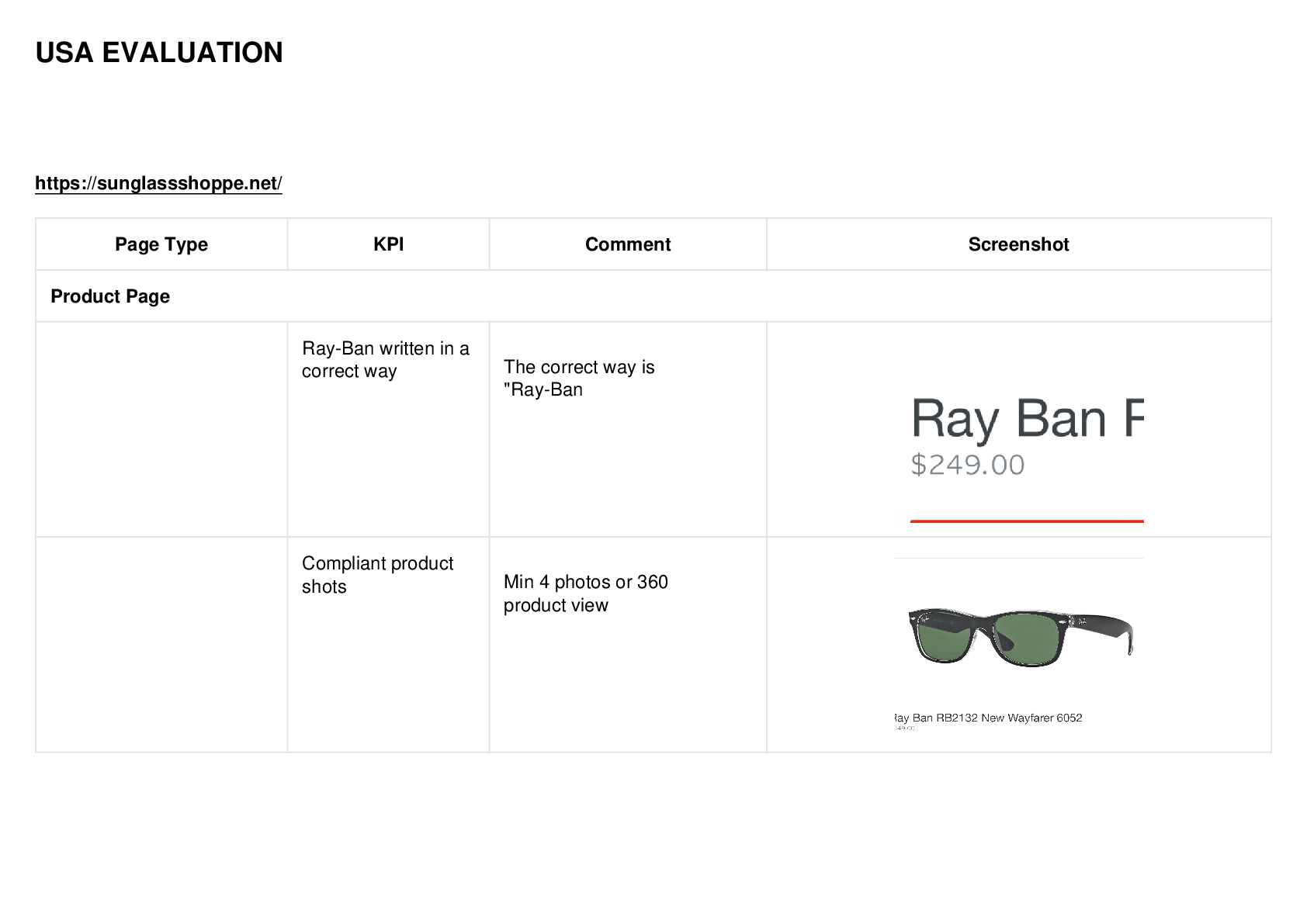
Task: Click the 'Ray Ban RB2132 New Wayfarer 6052' caption
Action: click(988, 718)
